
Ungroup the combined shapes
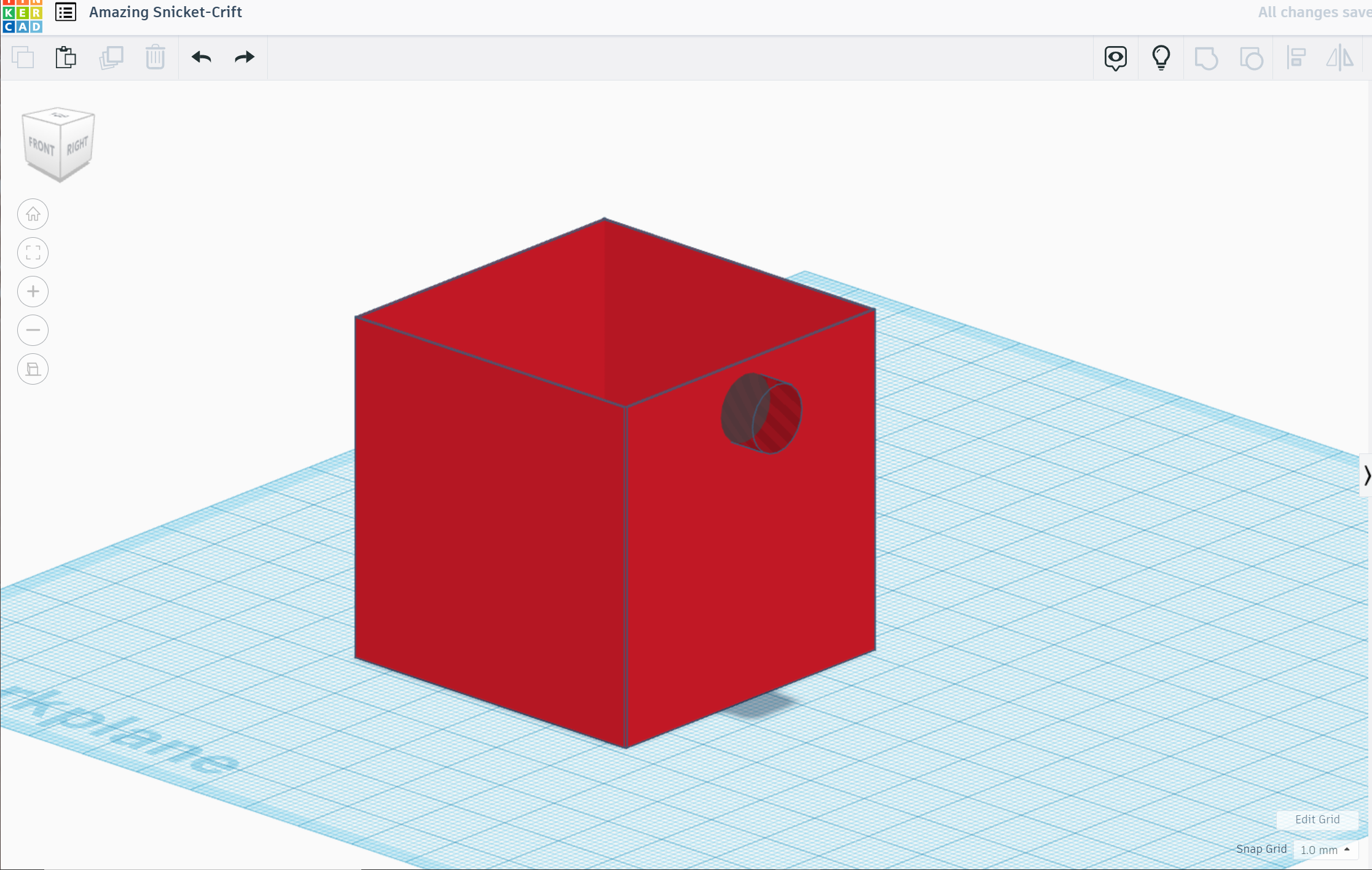coord(1252,57)
